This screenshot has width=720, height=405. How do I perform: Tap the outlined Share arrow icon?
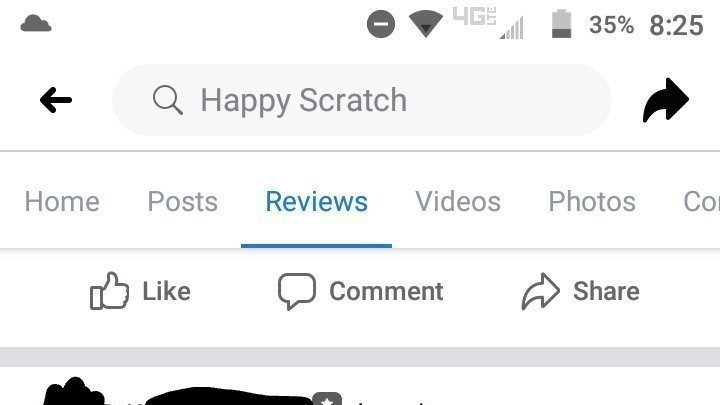coord(540,291)
